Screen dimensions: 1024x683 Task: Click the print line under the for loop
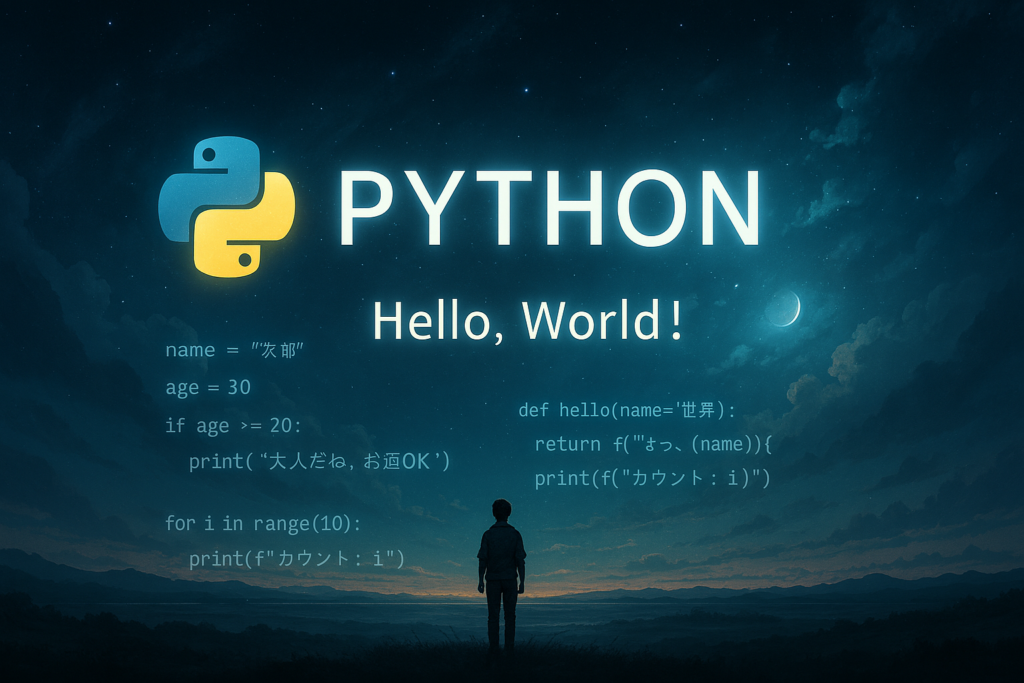tap(296, 558)
